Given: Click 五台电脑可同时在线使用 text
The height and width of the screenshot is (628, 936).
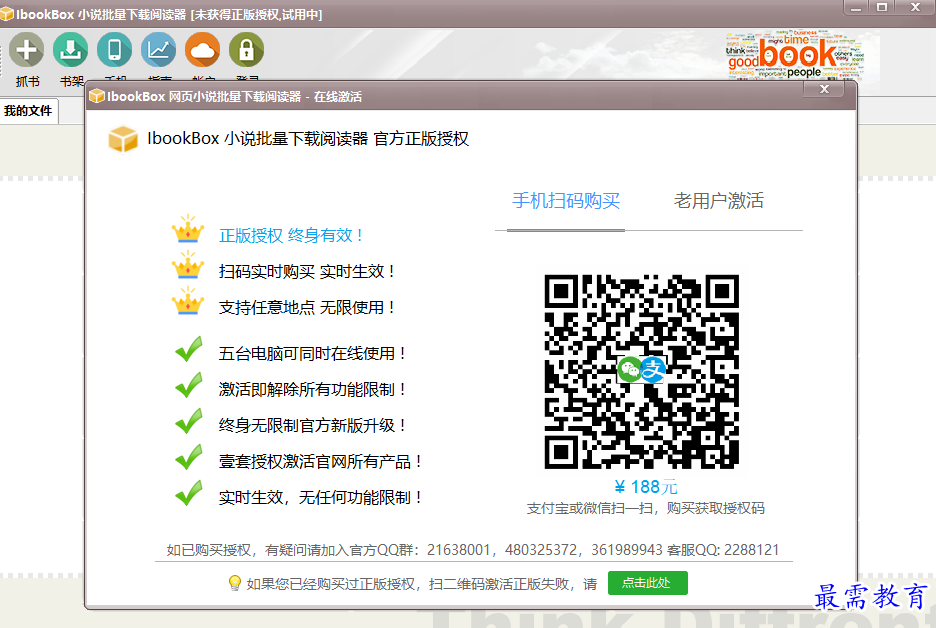Looking at the screenshot, I should click(312, 353).
